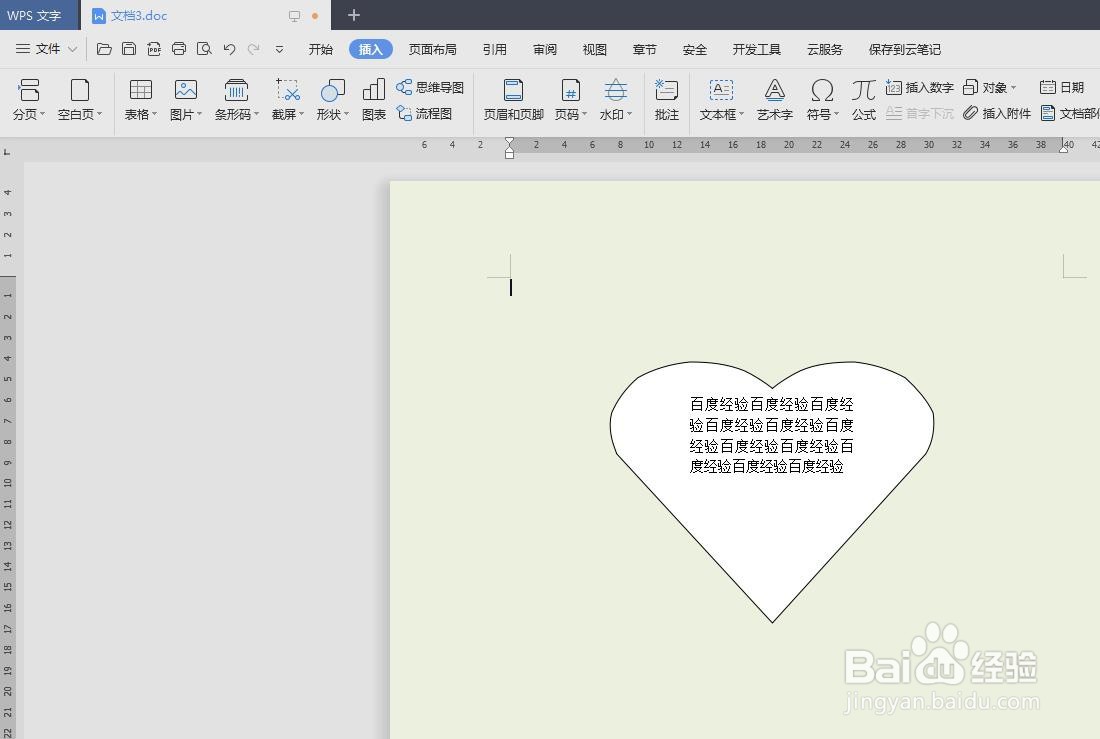Add a 水印 watermark
Image resolution: width=1100 pixels, height=739 pixels.
pos(615,99)
